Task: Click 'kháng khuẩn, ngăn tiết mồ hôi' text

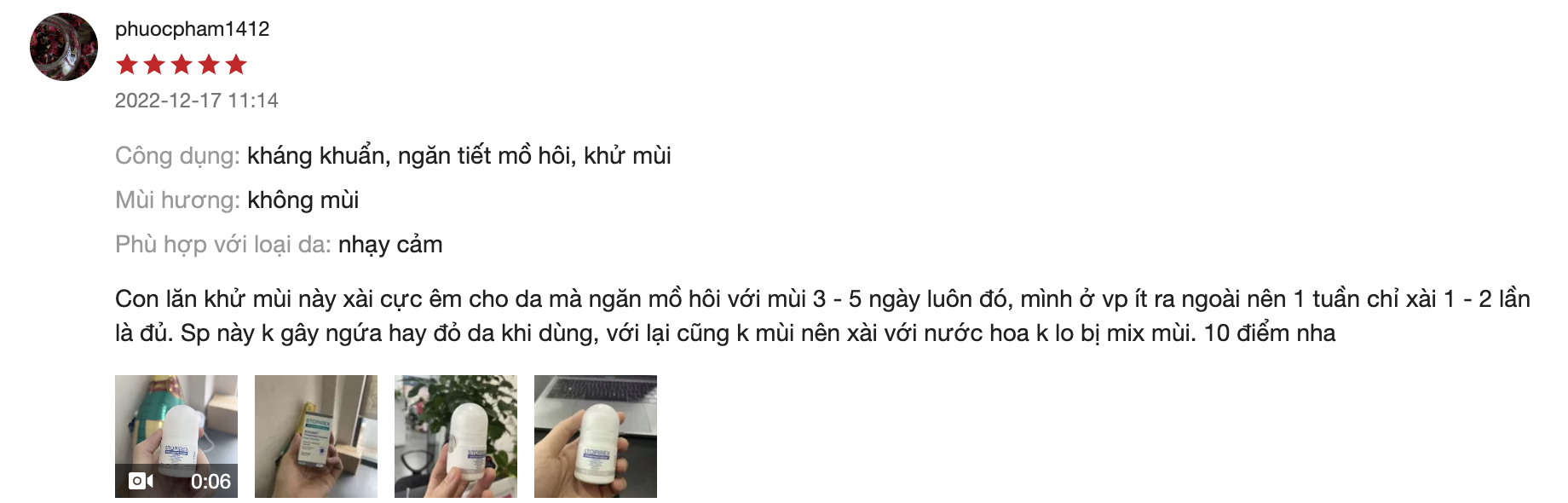Action: coord(410,156)
